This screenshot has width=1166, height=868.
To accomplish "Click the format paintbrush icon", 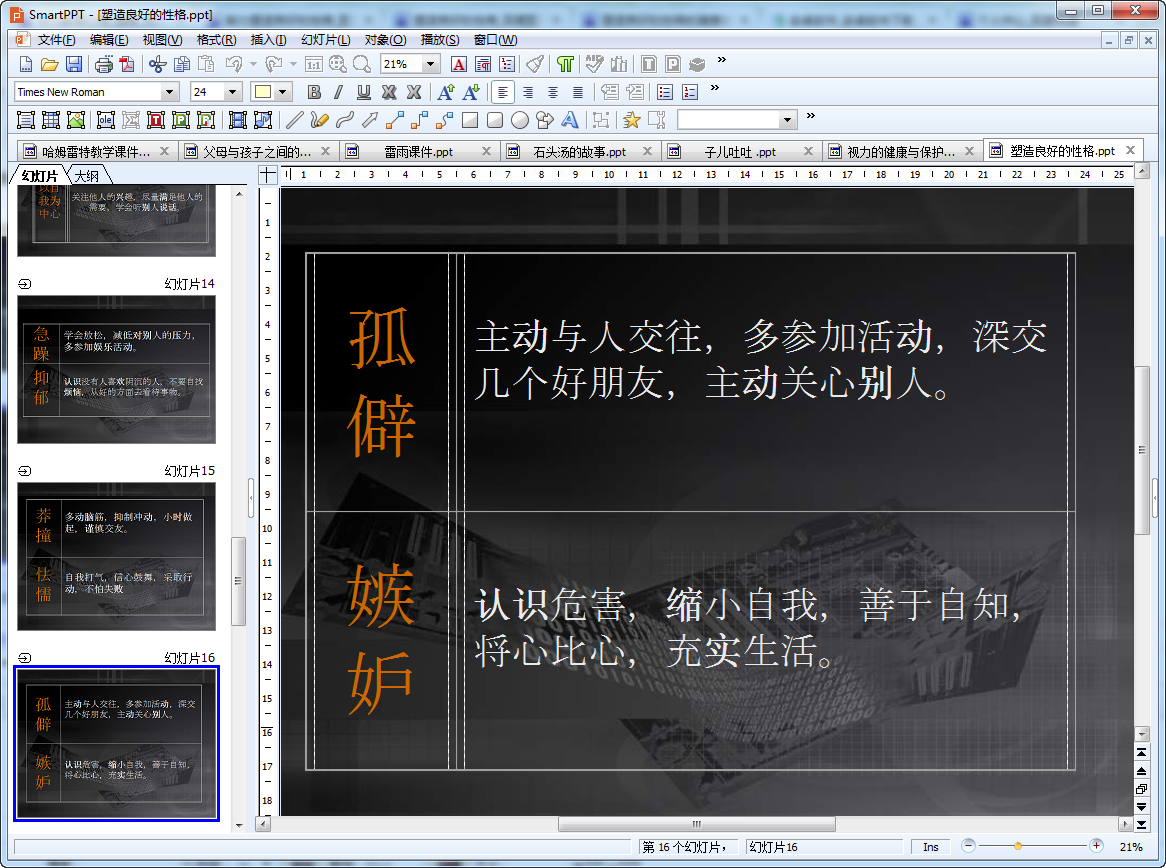I will (x=535, y=65).
